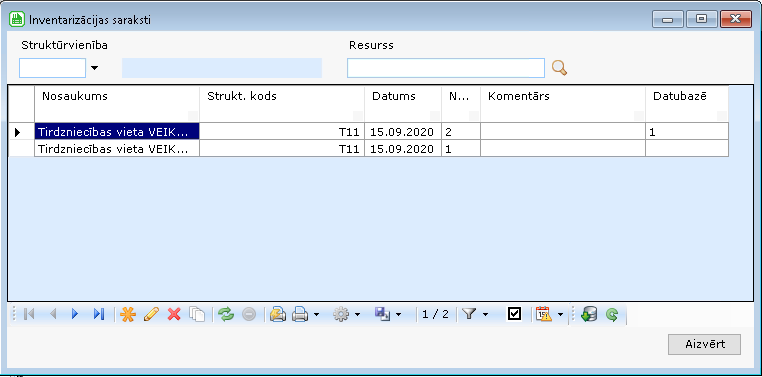
Task: Click the Resurss input field
Action: [x=446, y=68]
